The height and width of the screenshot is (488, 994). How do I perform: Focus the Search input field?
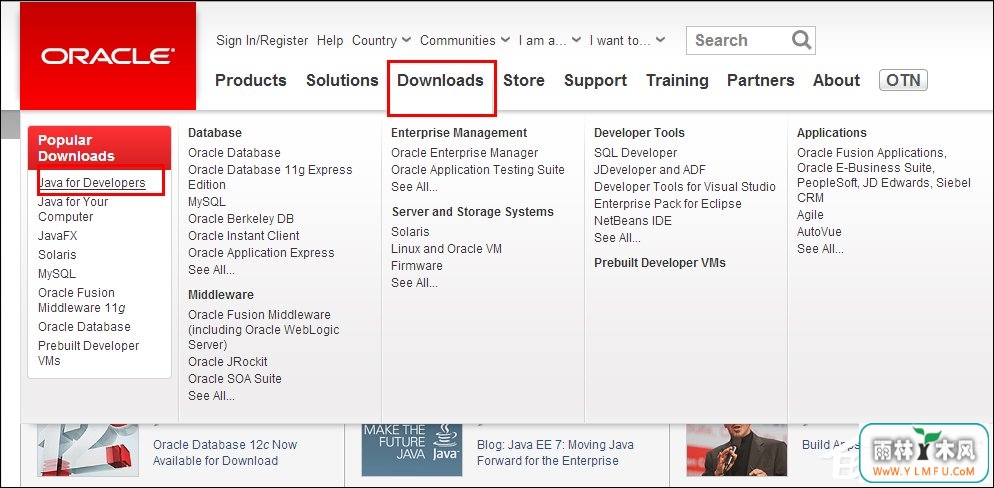click(x=740, y=41)
